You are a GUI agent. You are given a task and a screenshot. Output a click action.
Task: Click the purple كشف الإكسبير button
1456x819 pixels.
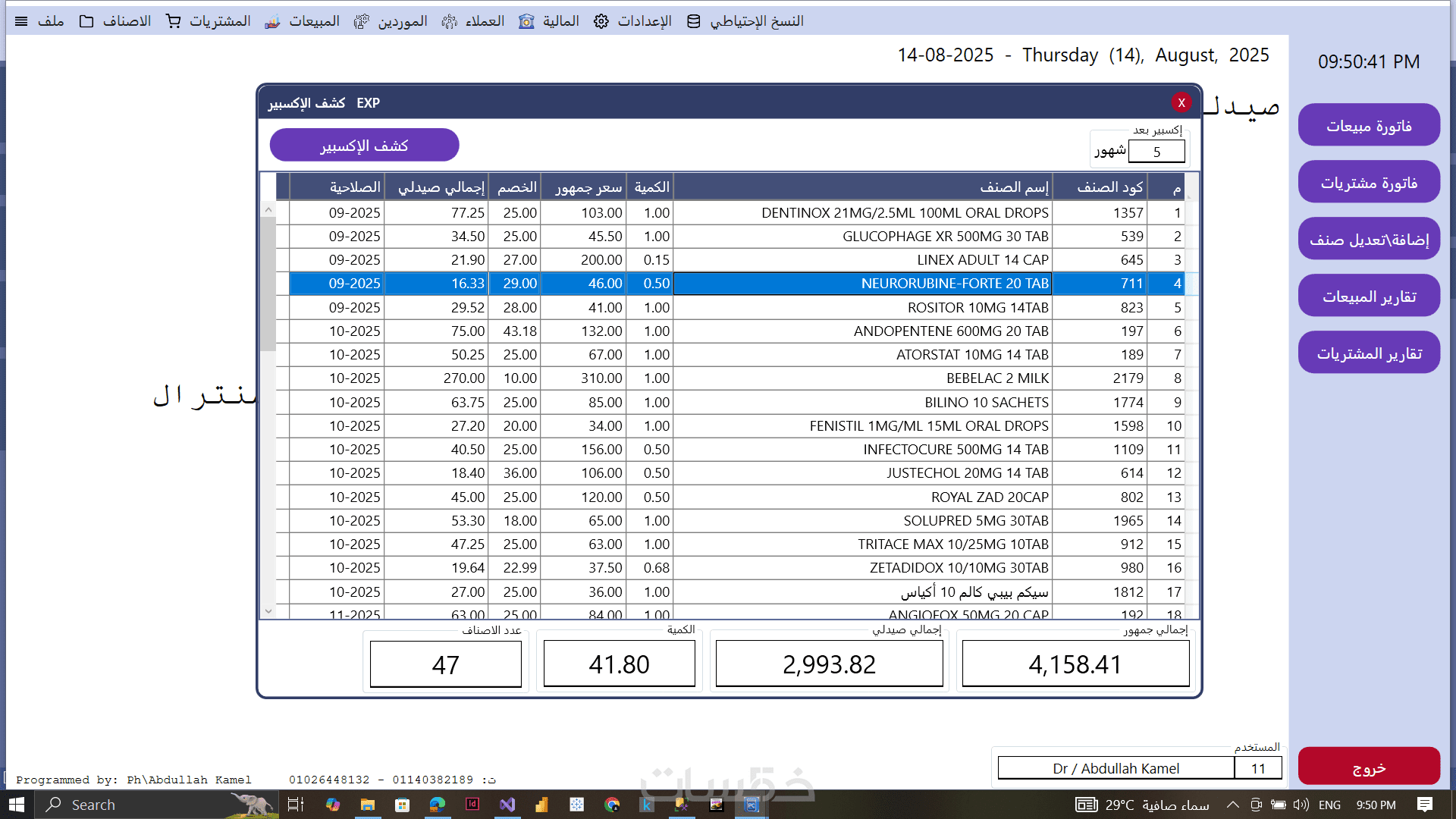pos(364,145)
